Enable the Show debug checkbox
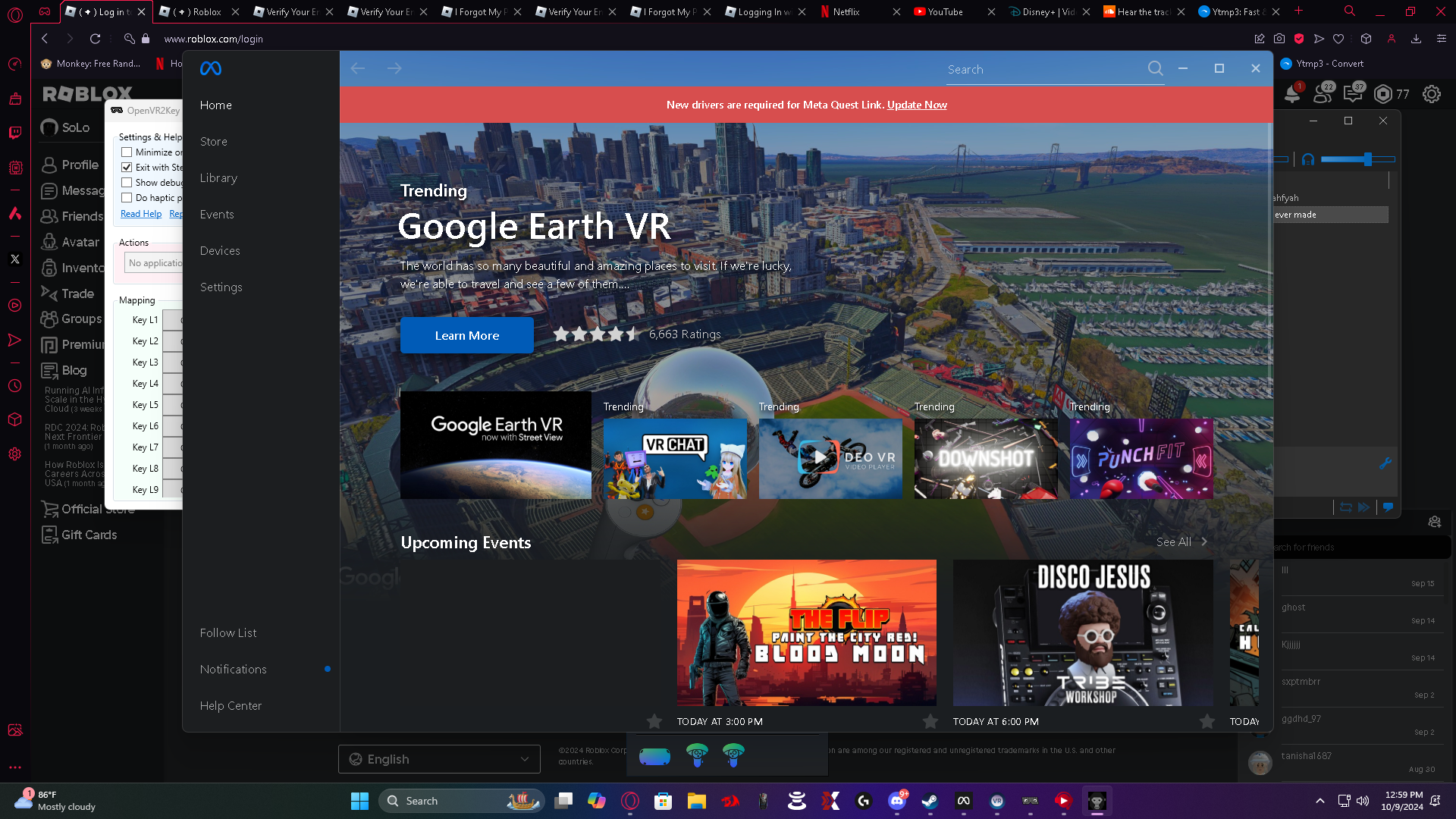This screenshot has width=1456, height=819. [127, 183]
